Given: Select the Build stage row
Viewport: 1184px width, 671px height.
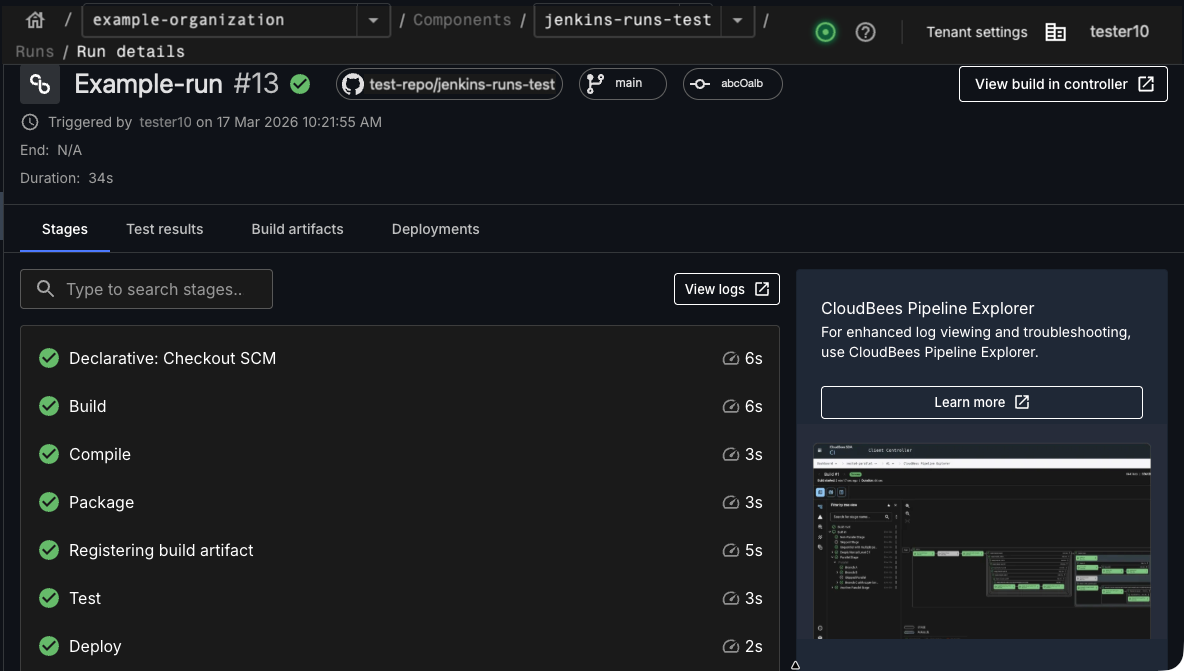Looking at the screenshot, I should (x=400, y=406).
